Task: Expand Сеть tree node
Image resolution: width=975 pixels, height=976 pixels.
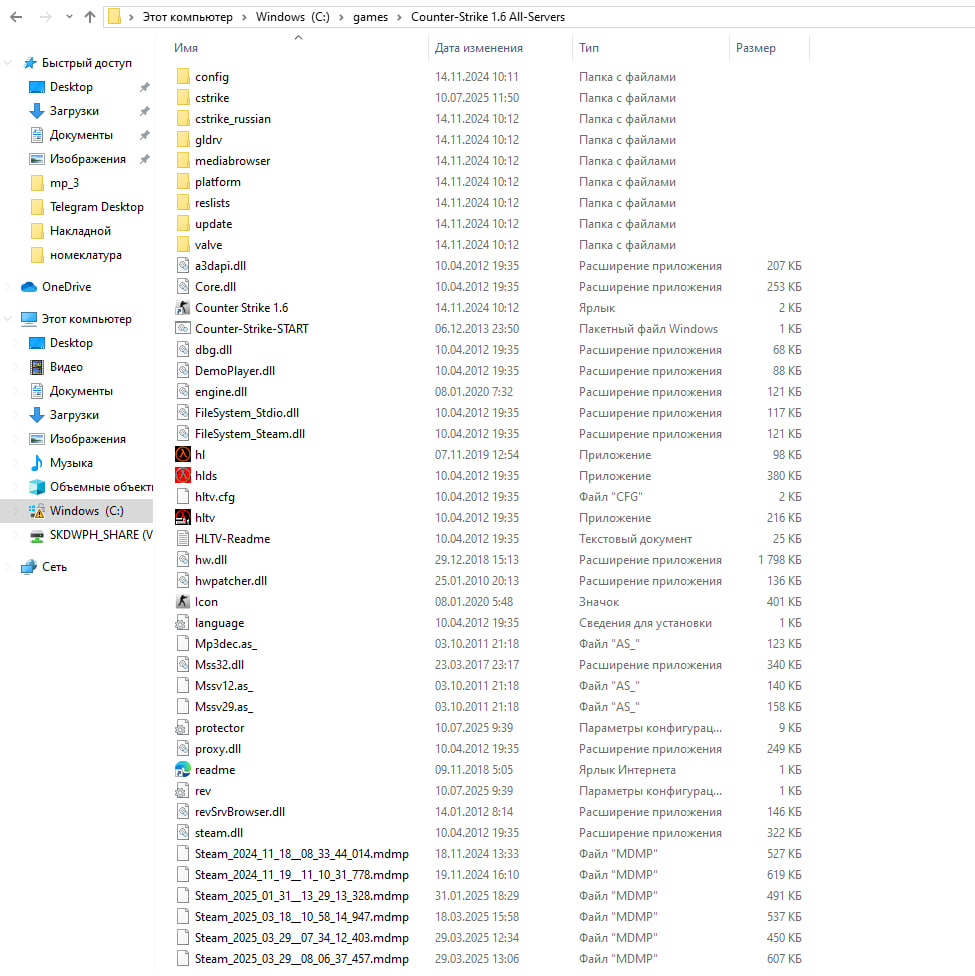Action: pos(8,567)
